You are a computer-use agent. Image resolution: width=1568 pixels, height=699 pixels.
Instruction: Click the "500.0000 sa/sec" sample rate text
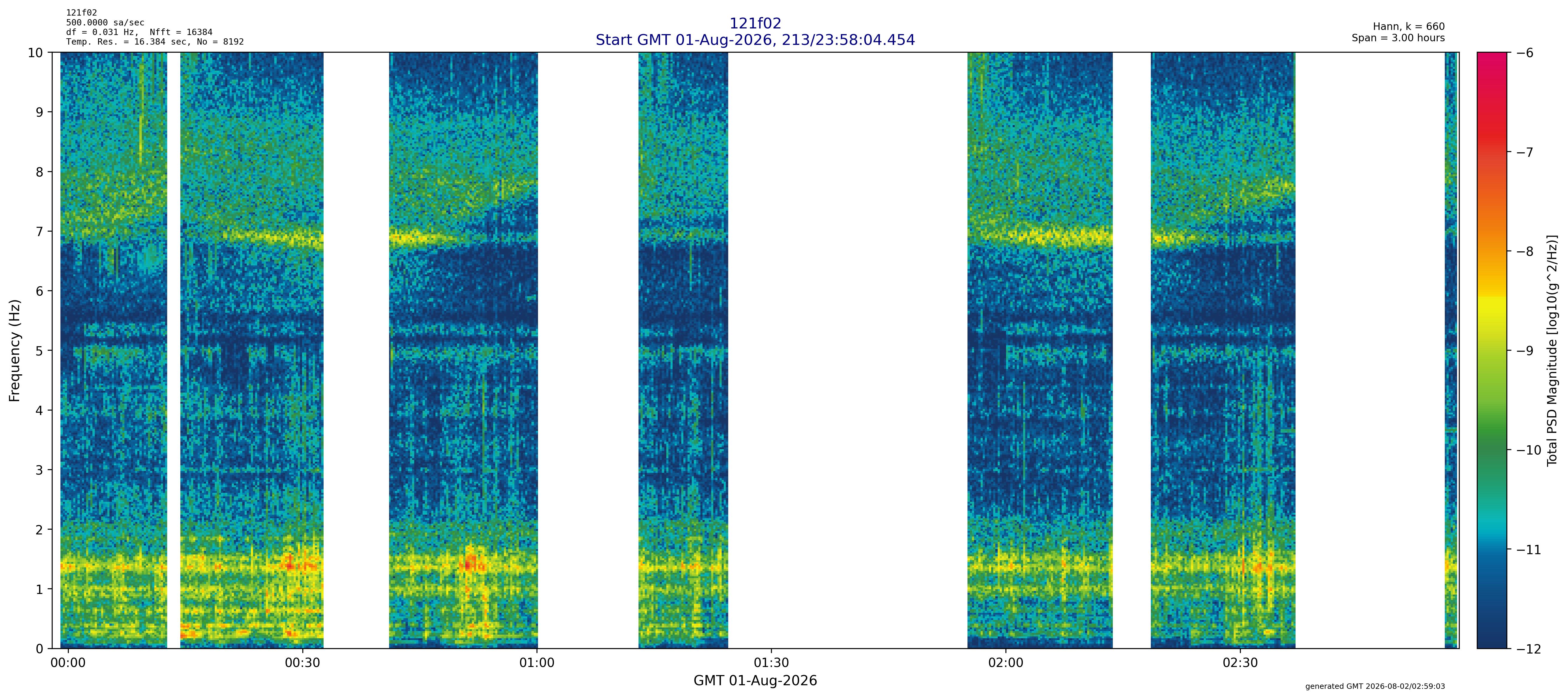pos(105,22)
